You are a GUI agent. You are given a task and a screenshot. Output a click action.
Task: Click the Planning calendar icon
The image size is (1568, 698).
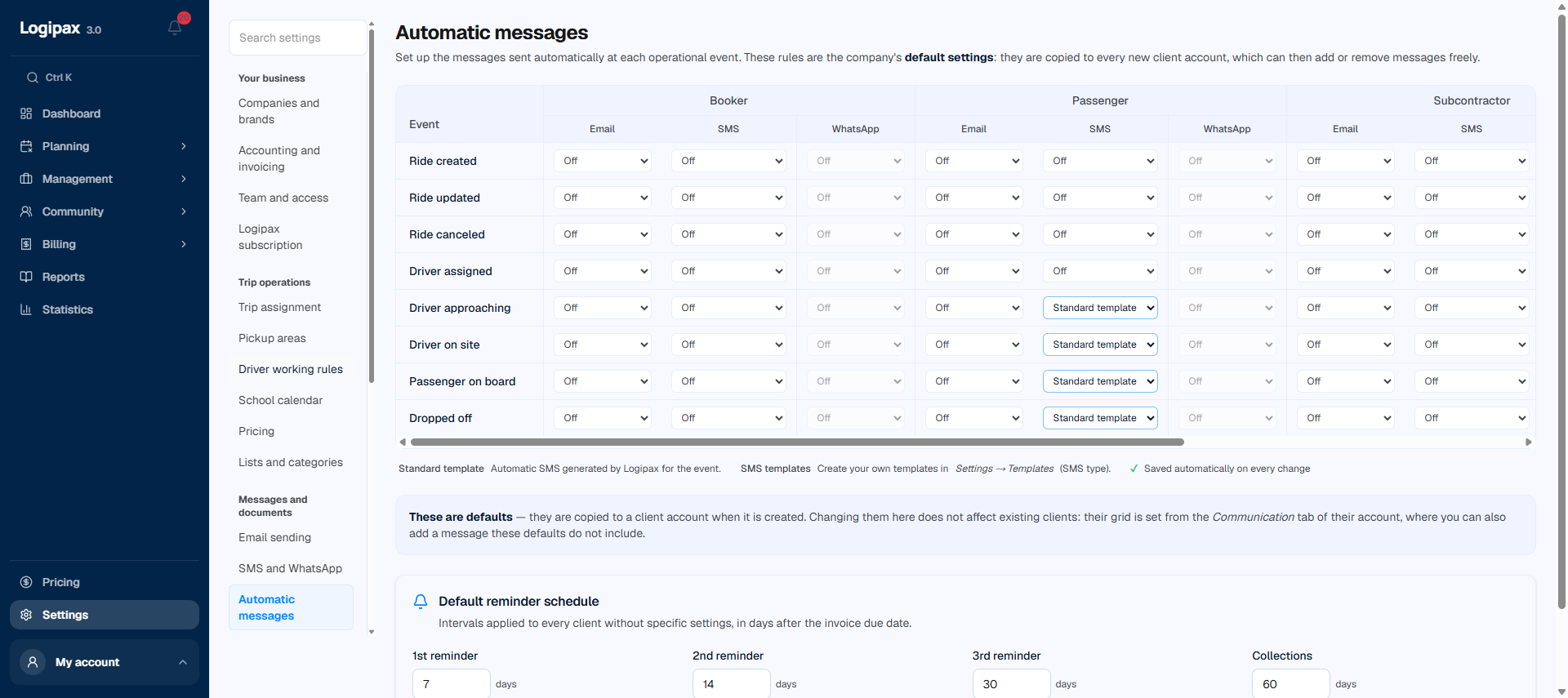tap(26, 146)
